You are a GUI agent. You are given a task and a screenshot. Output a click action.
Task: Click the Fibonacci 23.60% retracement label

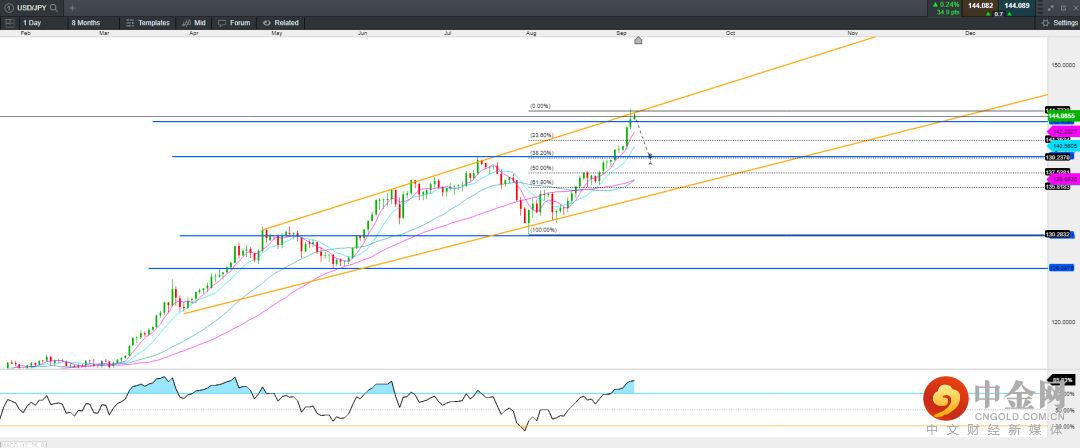(x=541, y=135)
